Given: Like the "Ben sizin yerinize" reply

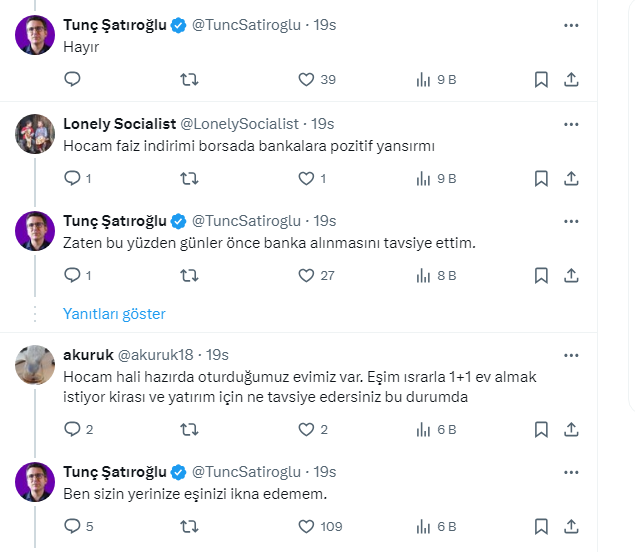Looking at the screenshot, I should [307, 526].
